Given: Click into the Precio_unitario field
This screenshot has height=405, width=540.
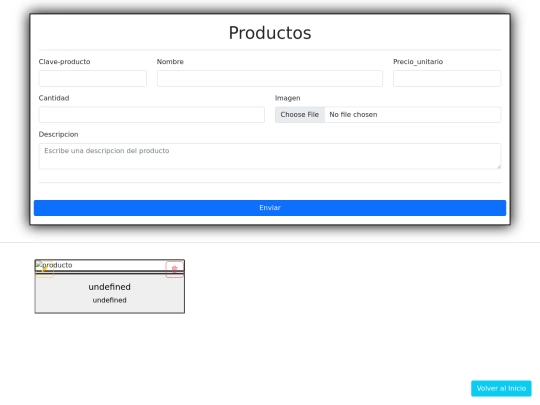Looking at the screenshot, I should click(447, 79).
